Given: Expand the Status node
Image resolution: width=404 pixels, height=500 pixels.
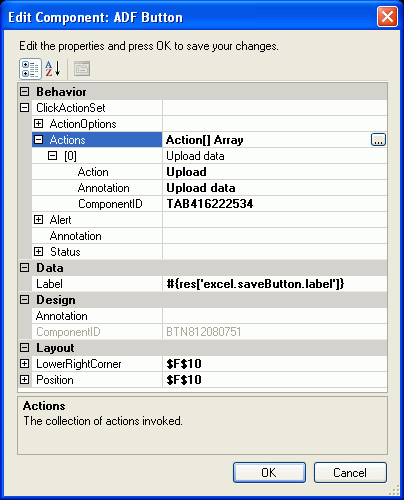Looking at the screenshot, I should click(39, 252).
